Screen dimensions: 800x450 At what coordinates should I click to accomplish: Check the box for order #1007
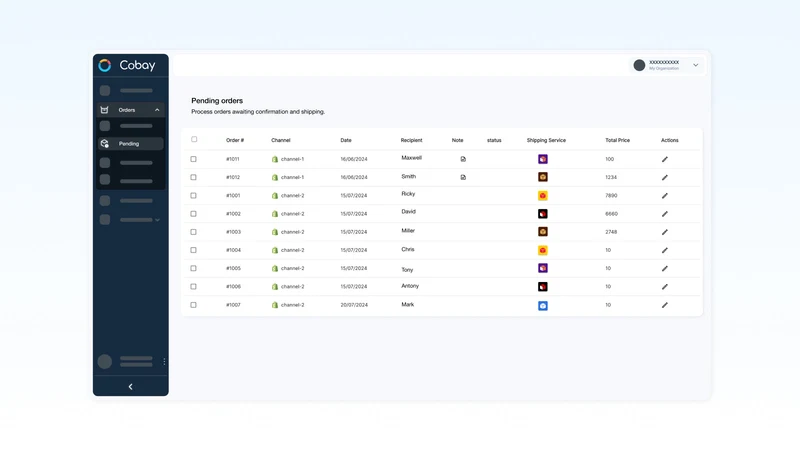coord(193,305)
